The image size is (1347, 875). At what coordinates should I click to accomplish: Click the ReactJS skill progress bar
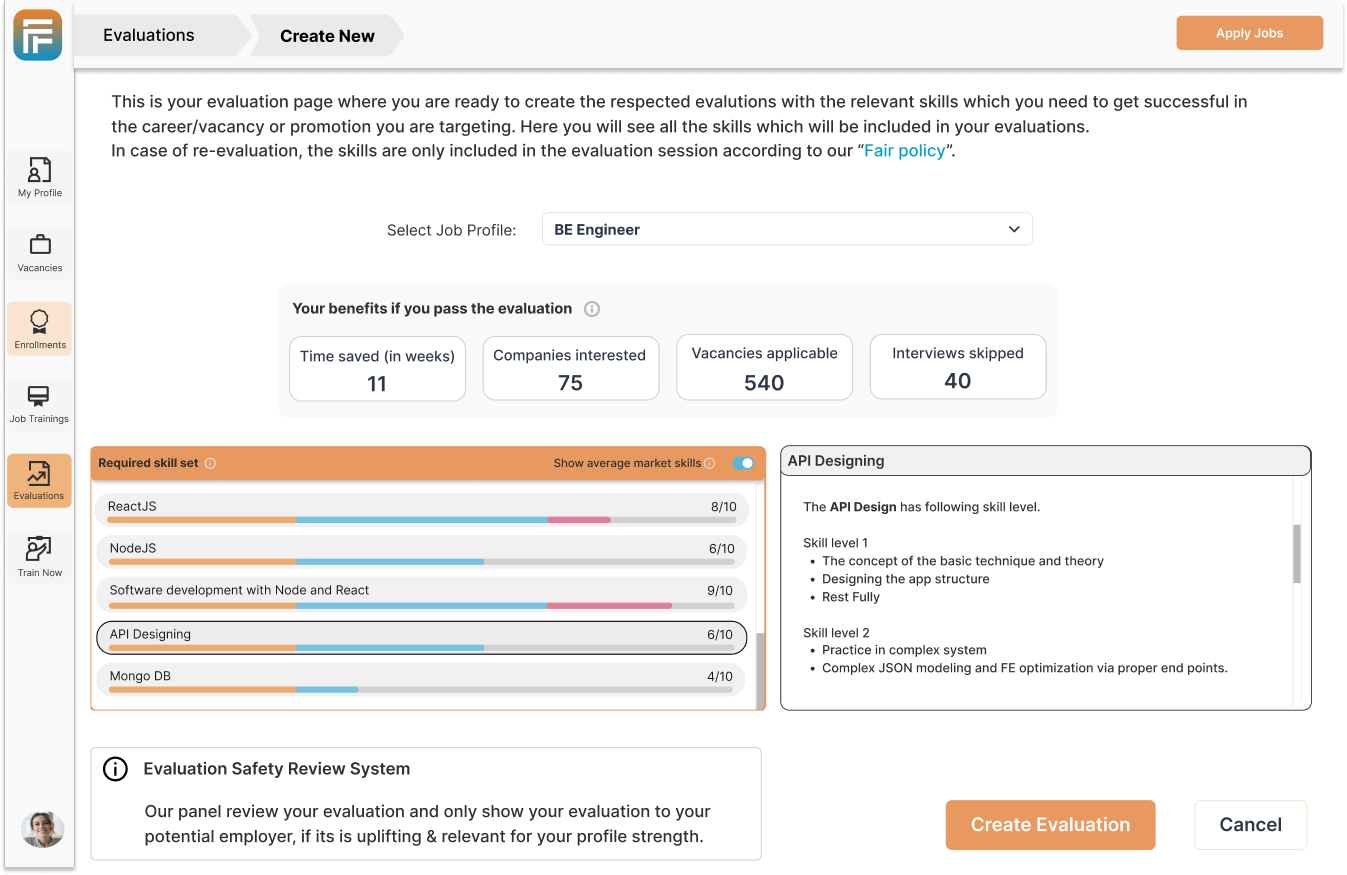(x=421, y=520)
